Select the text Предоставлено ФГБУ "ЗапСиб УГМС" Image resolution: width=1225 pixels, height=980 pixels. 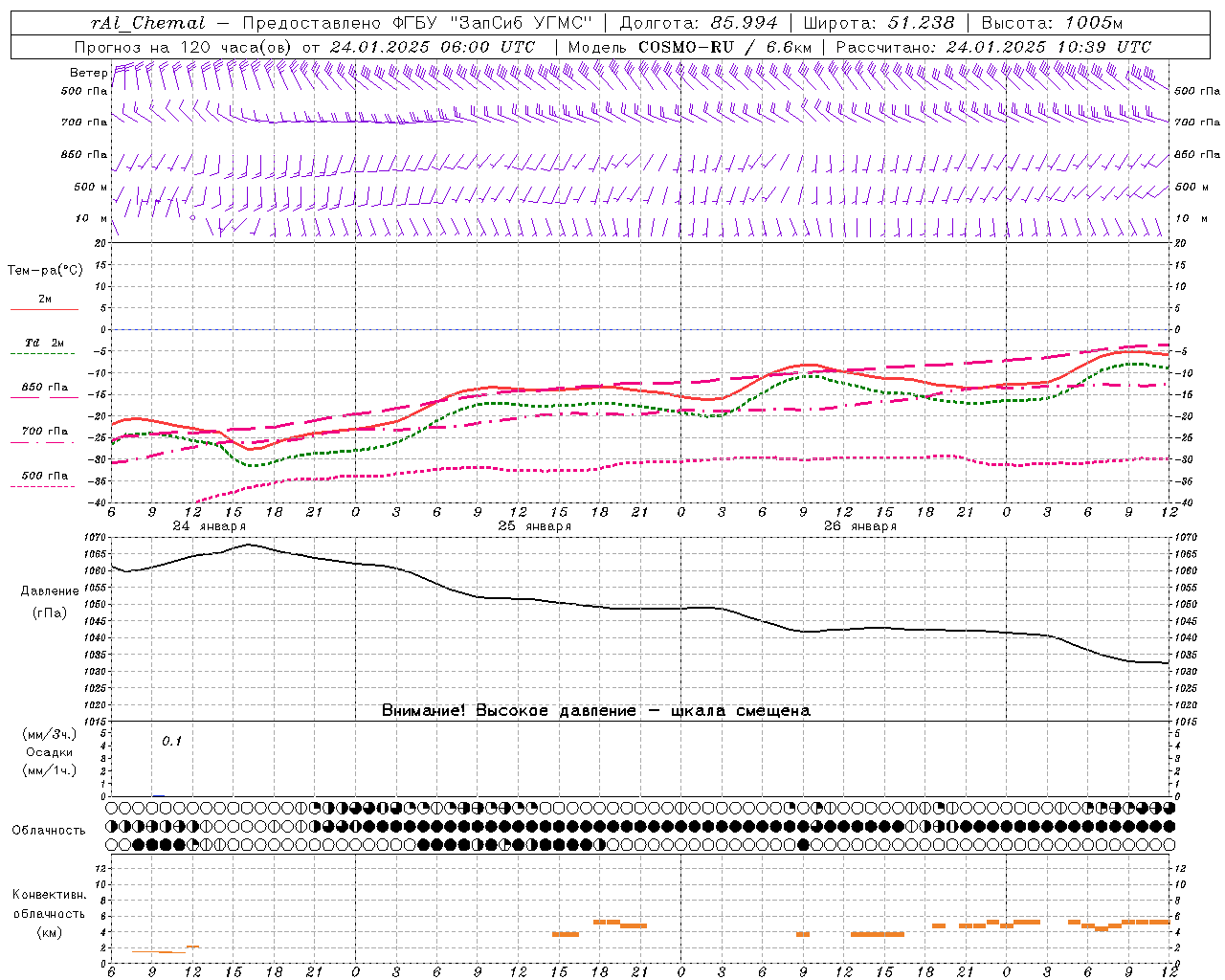click(x=418, y=23)
